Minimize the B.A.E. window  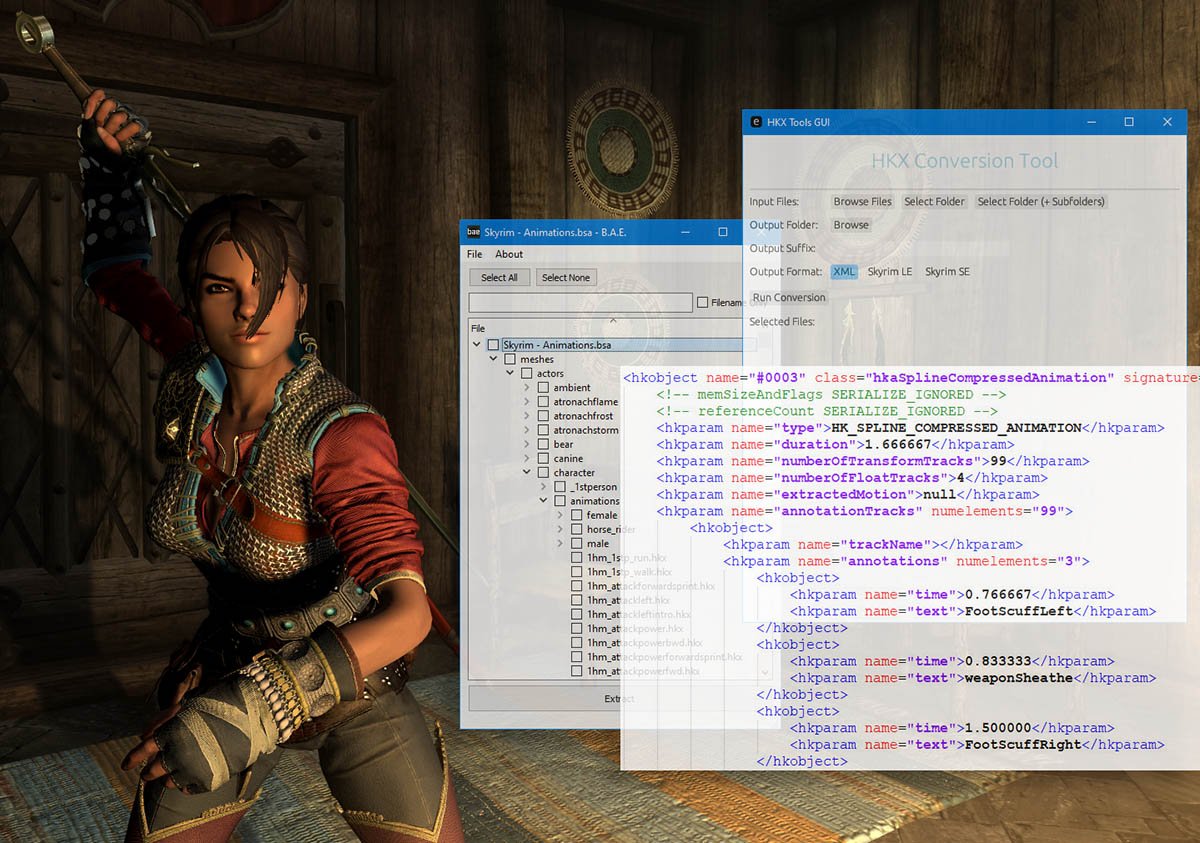(686, 232)
